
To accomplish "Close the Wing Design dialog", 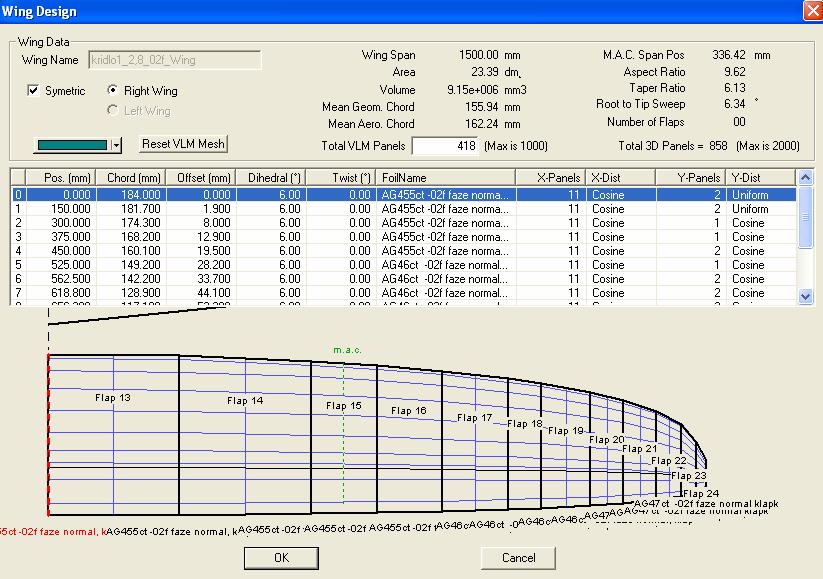I will coord(813,11).
